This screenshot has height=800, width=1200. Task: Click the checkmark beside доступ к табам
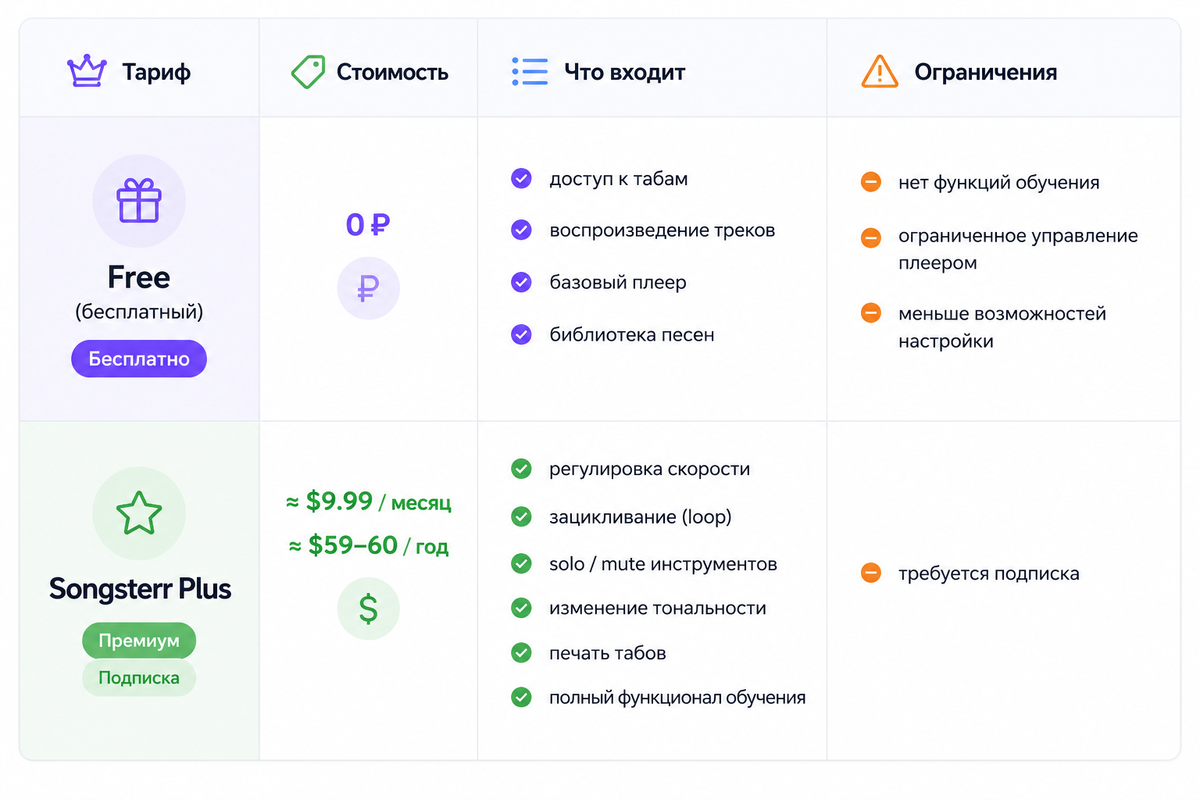521,179
